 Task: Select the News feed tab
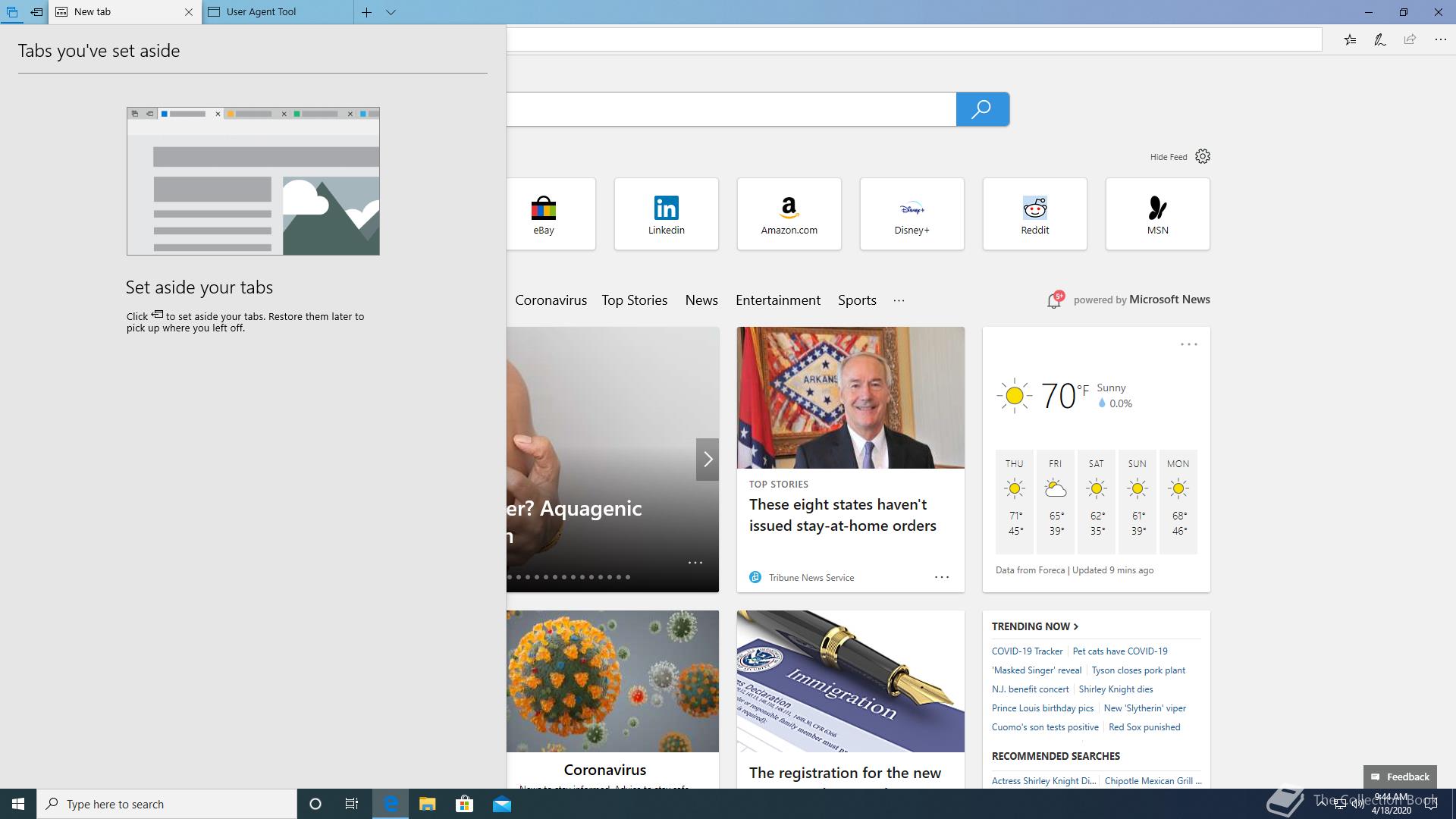pos(701,300)
